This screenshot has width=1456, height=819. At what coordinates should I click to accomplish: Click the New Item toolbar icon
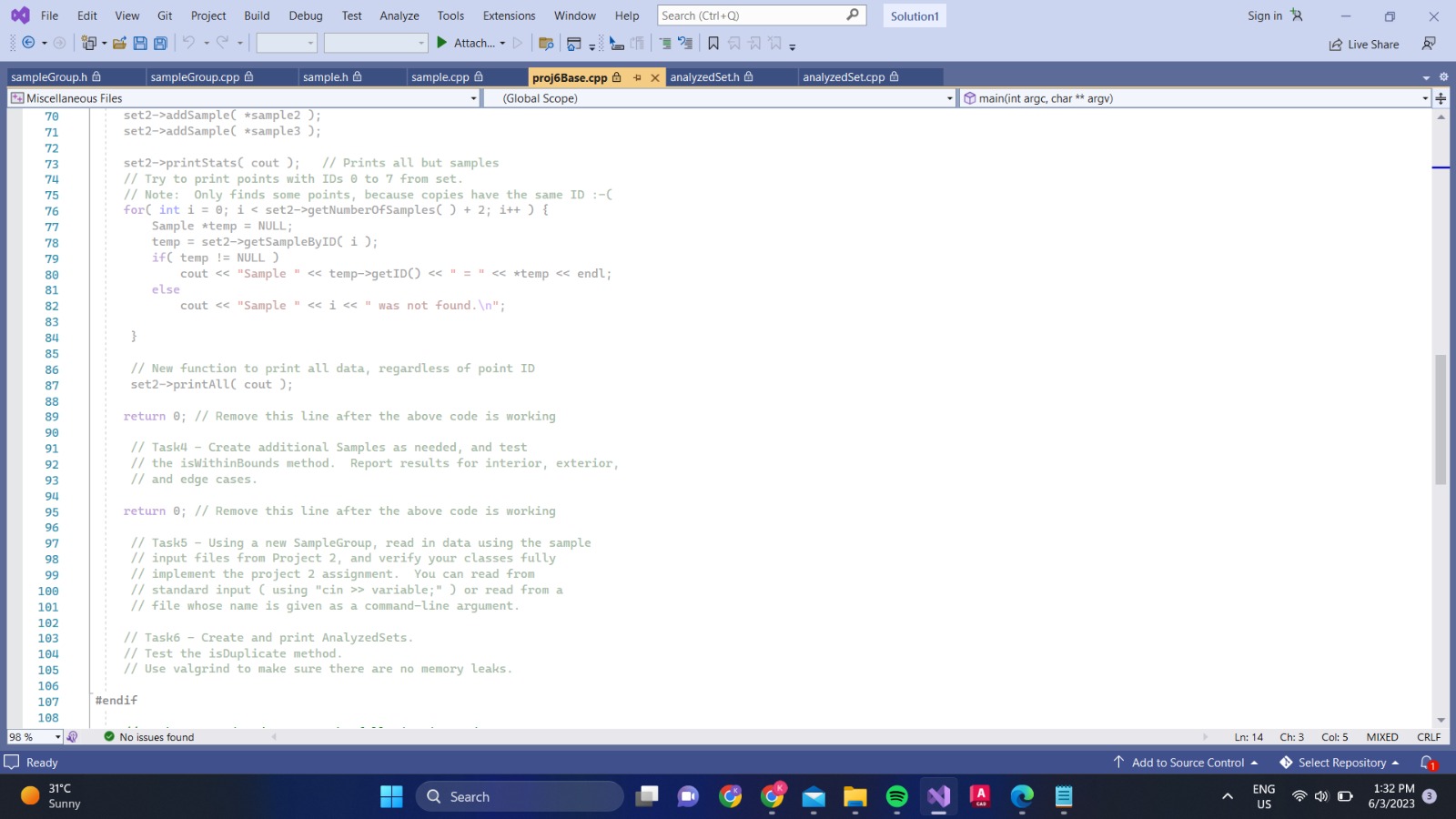pos(88,43)
